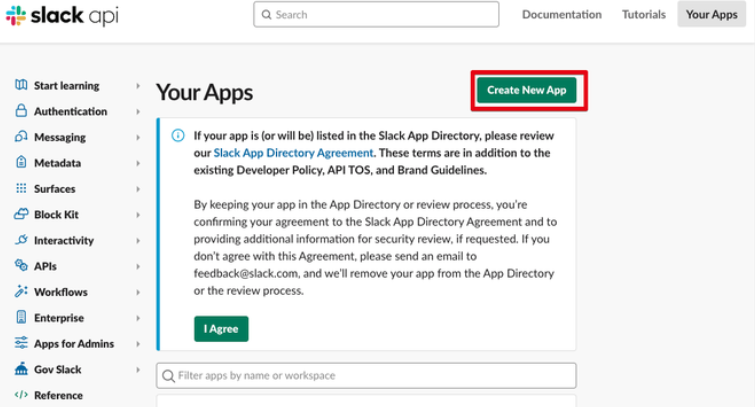
Task: Click the Surfaces grid icon
Action: point(21,188)
